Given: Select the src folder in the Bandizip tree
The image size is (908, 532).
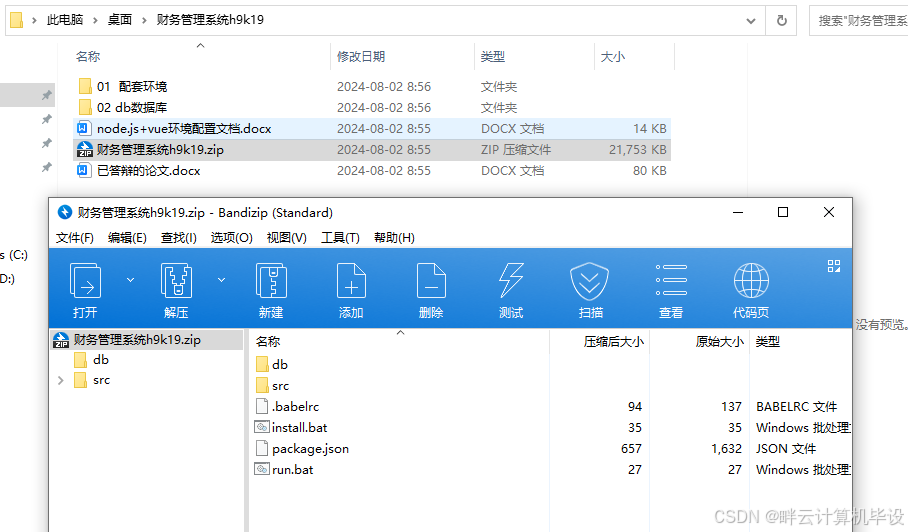Looking at the screenshot, I should (93, 380).
